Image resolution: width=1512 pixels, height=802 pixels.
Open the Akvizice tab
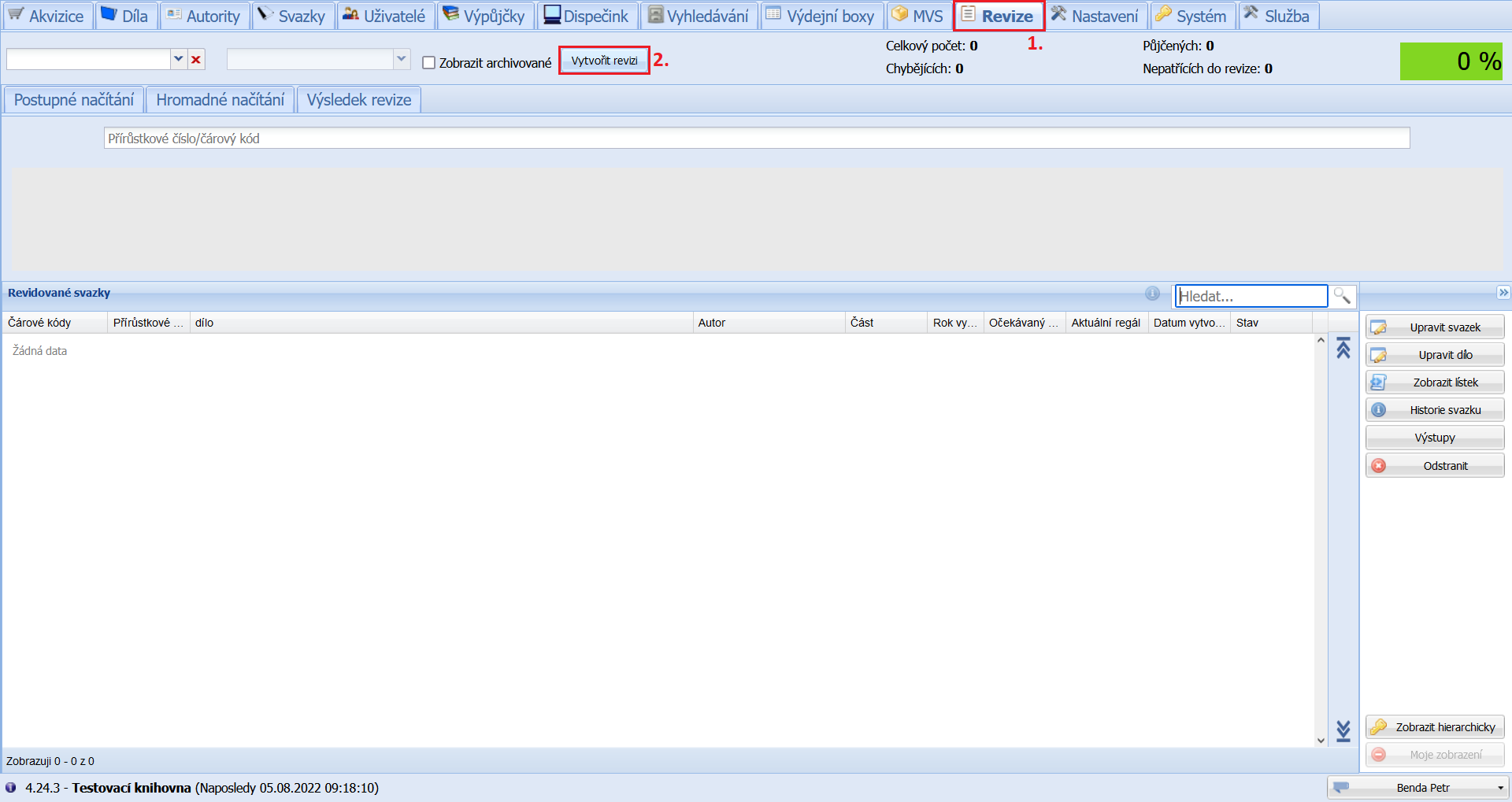48,16
